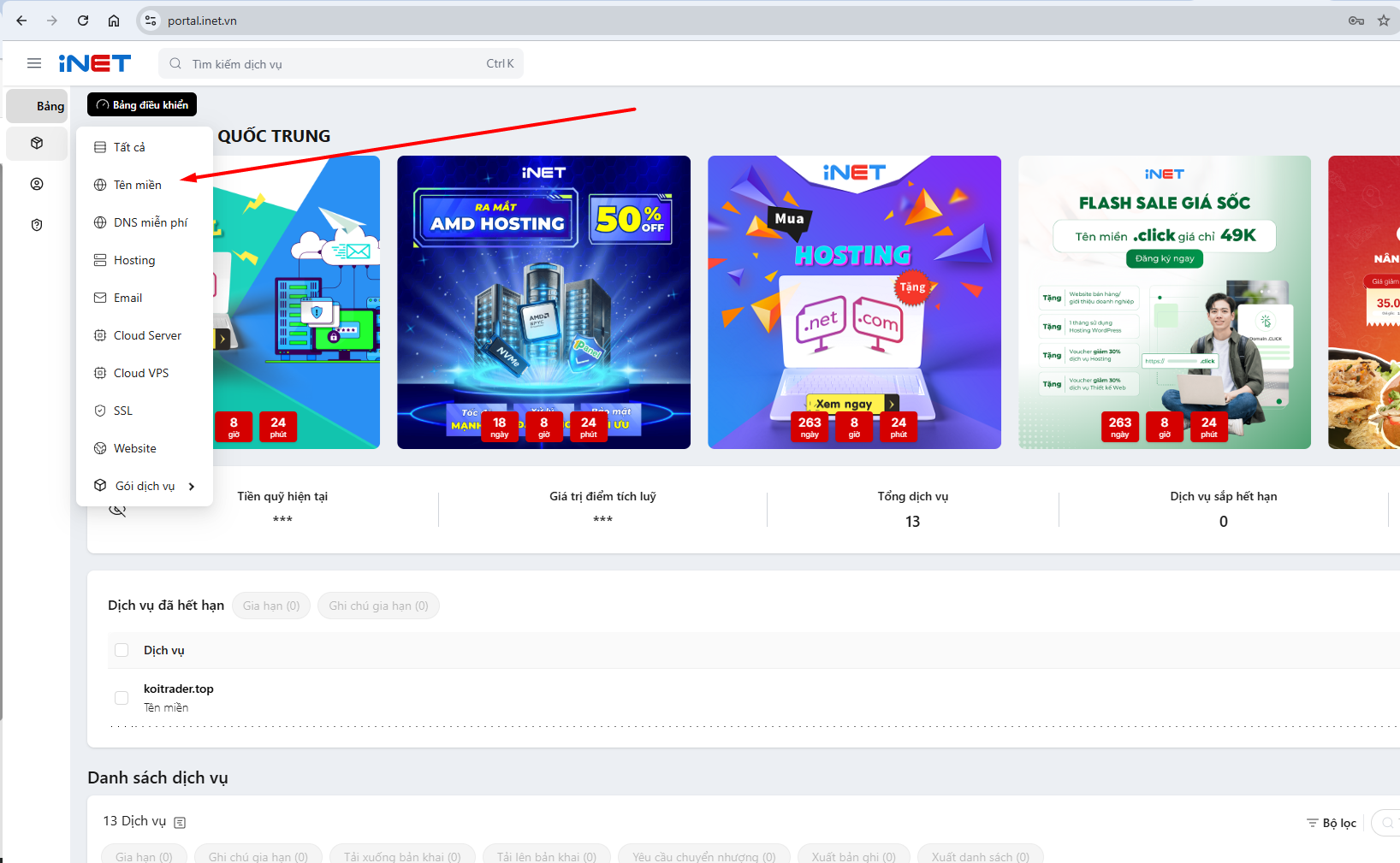Viewport: 1400px width, 863px height.
Task: Switch to the Gia hạn (0) tab
Action: point(270,606)
